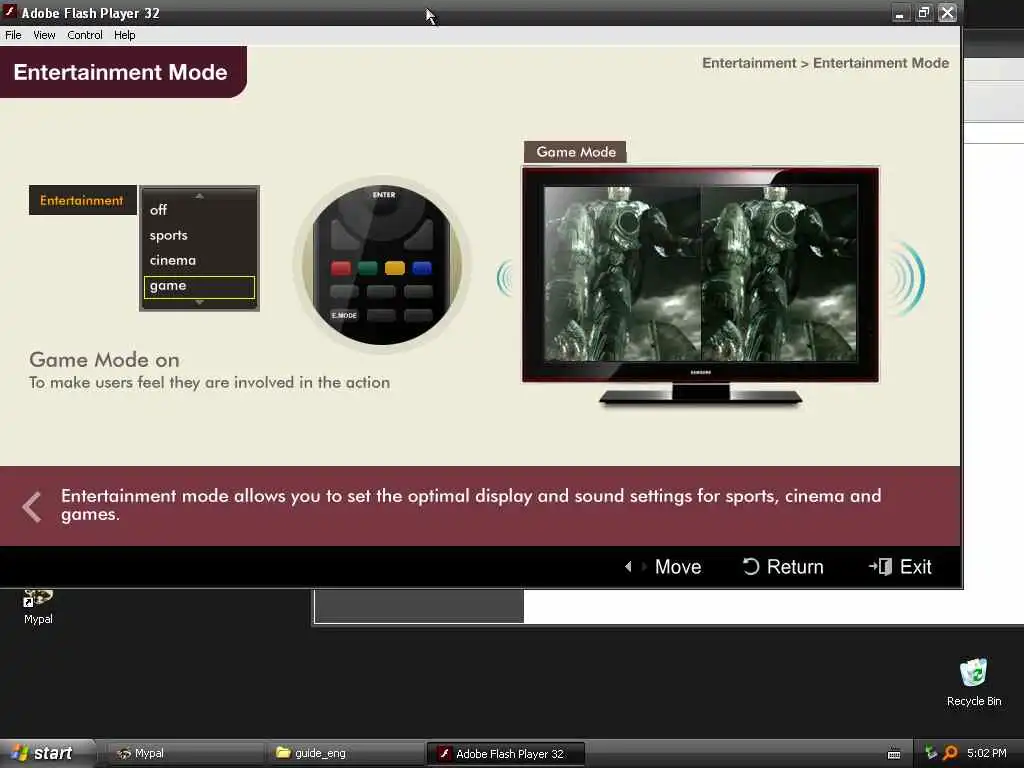Click the network tray icon

[x=931, y=753]
